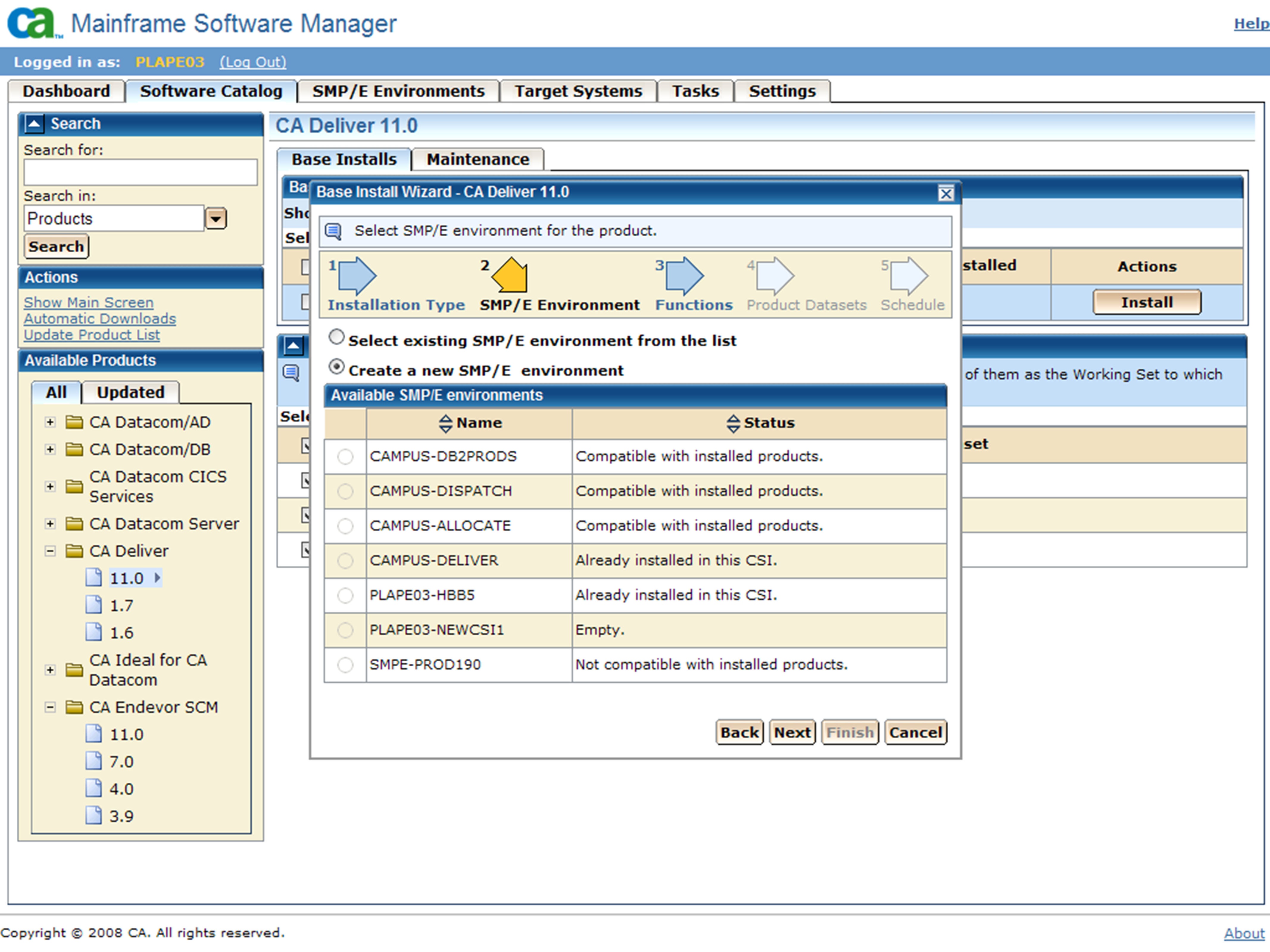Image resolution: width=1270 pixels, height=952 pixels.
Task: Click the CA Endevor SCM 7.0 document icon
Action: click(93, 761)
